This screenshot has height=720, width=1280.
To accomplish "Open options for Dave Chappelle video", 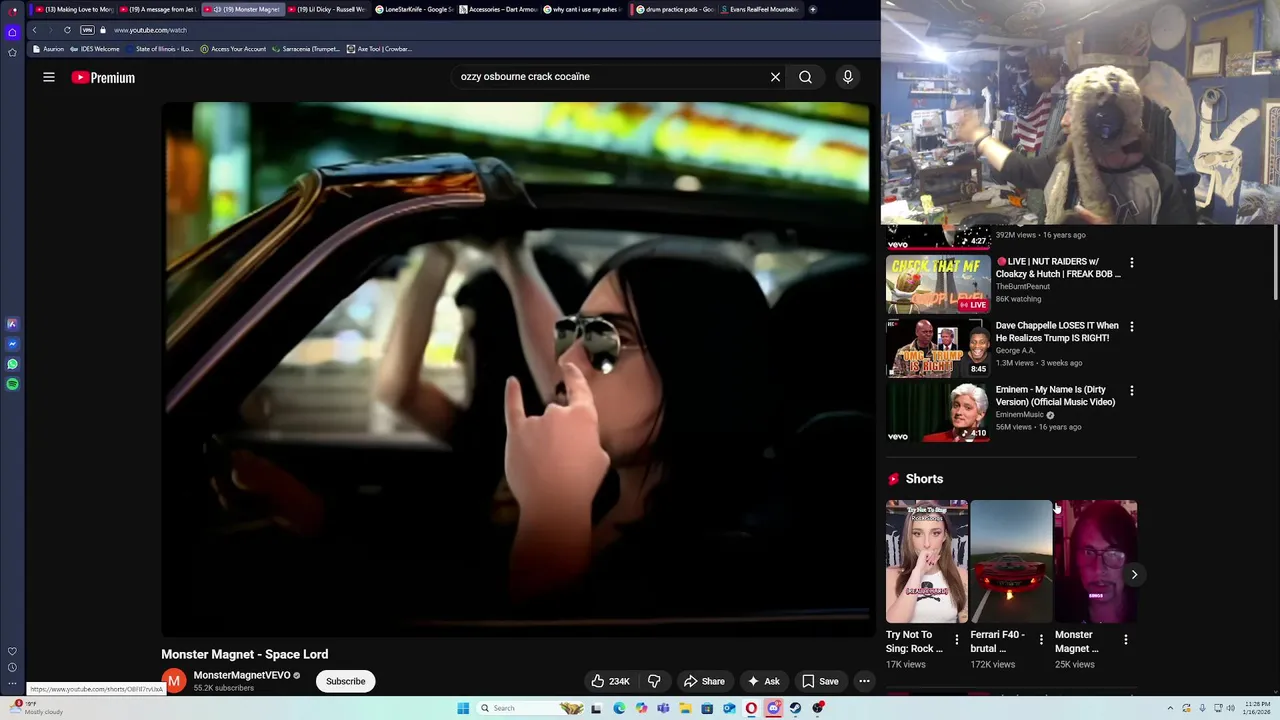I will pyautogui.click(x=1131, y=327).
